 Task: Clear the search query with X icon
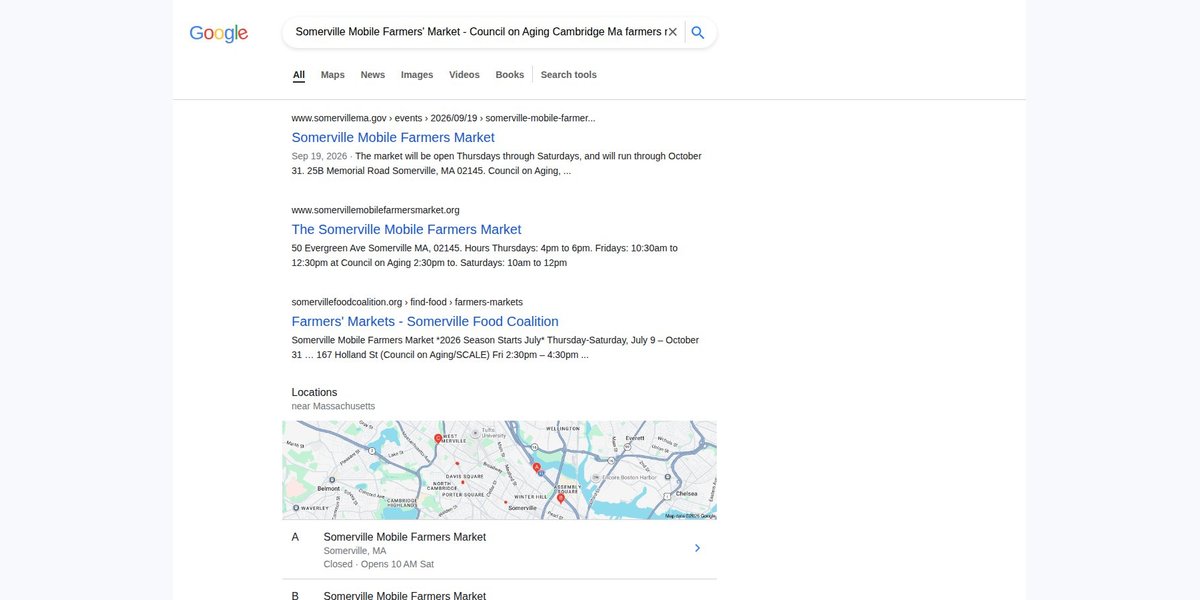pyautogui.click(x=673, y=32)
